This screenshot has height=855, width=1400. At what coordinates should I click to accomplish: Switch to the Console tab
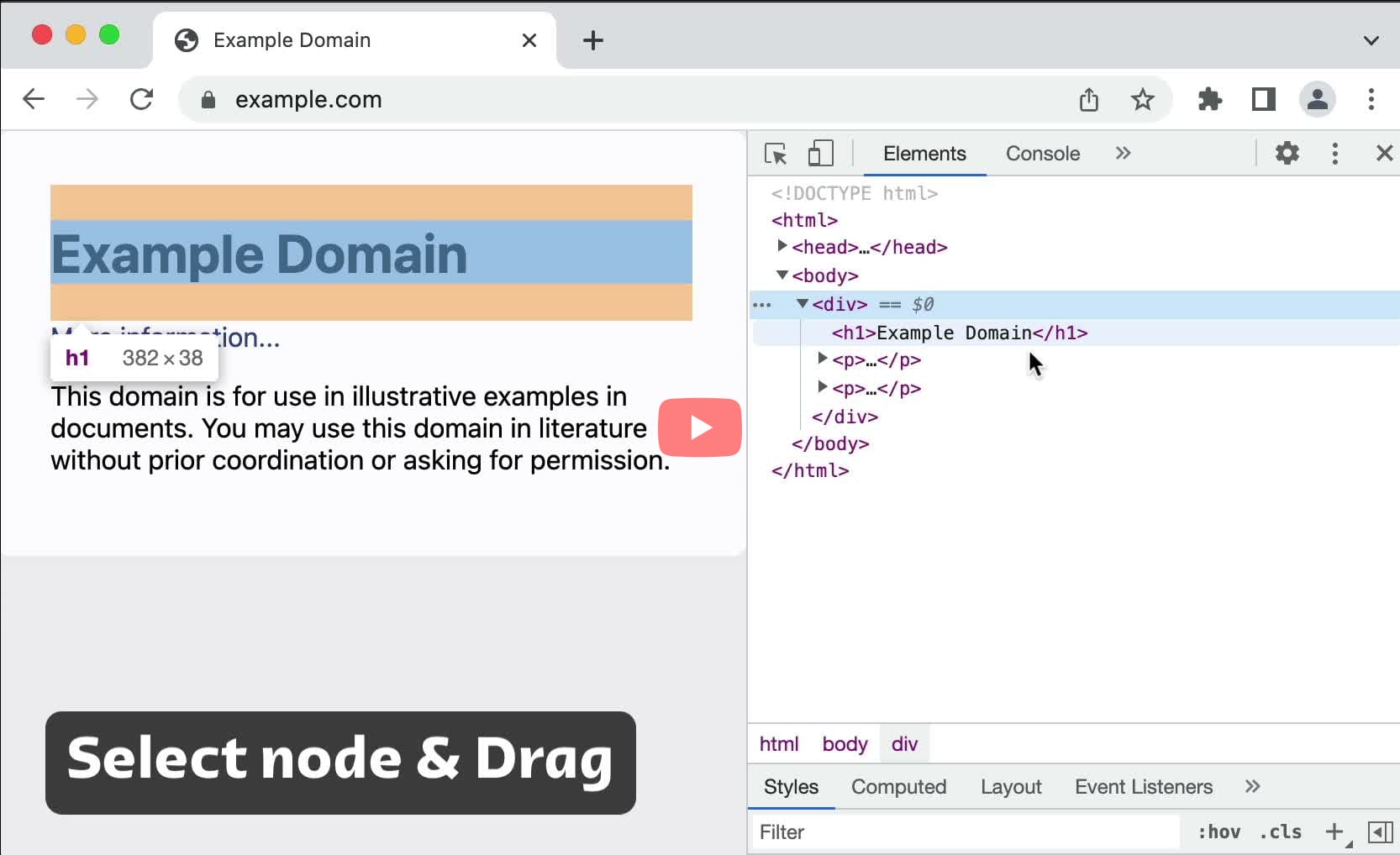pyautogui.click(x=1043, y=154)
